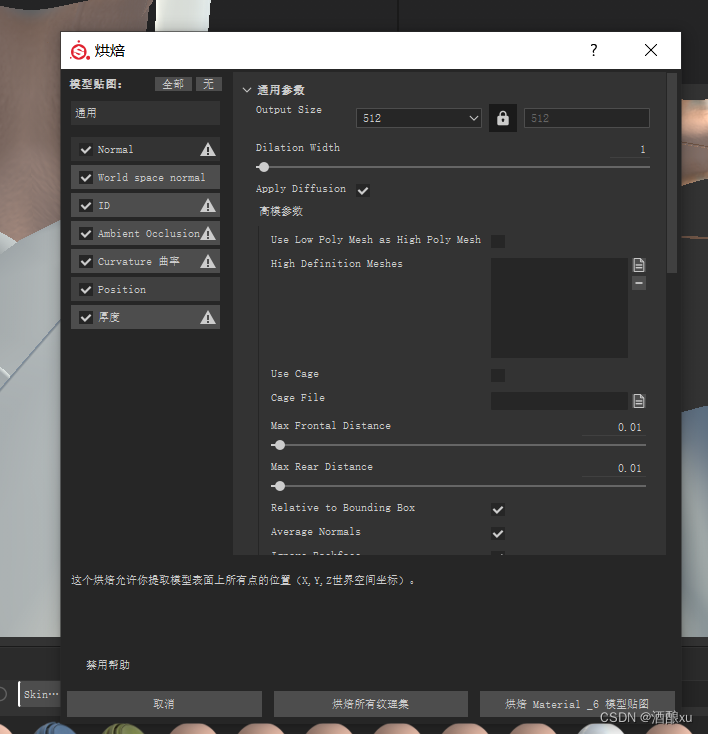Screen dimensions: 708x734
Task: Toggle the output size lock icon
Action: 502,118
